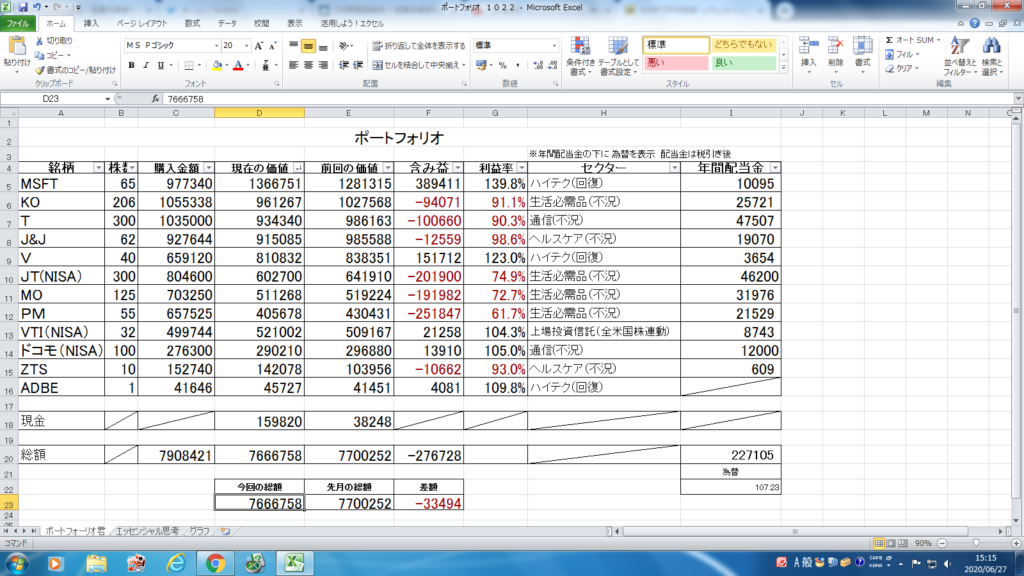Open Format as Table (テーブルとして書式設定)
The height and width of the screenshot is (576, 1024).
(x=618, y=56)
